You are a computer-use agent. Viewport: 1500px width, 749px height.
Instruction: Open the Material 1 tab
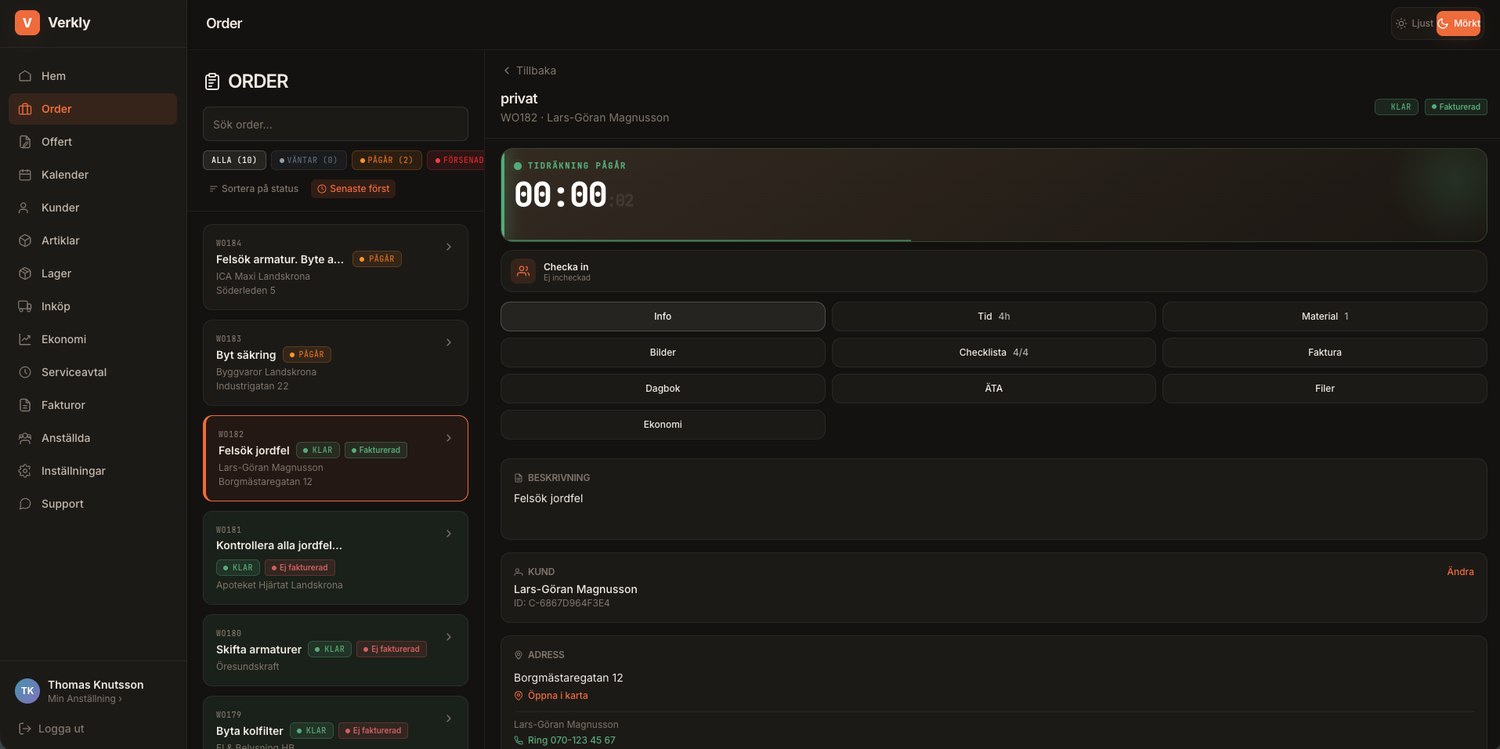pyautogui.click(x=1325, y=317)
